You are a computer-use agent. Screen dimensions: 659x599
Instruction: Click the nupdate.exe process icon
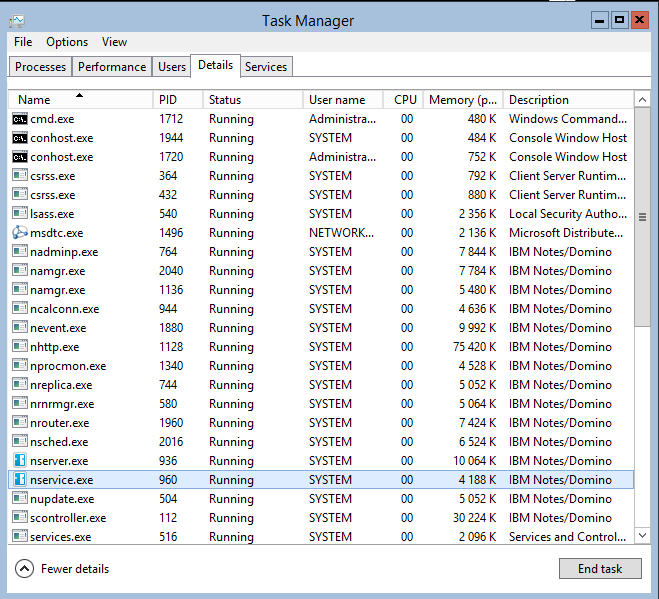click(x=20, y=499)
